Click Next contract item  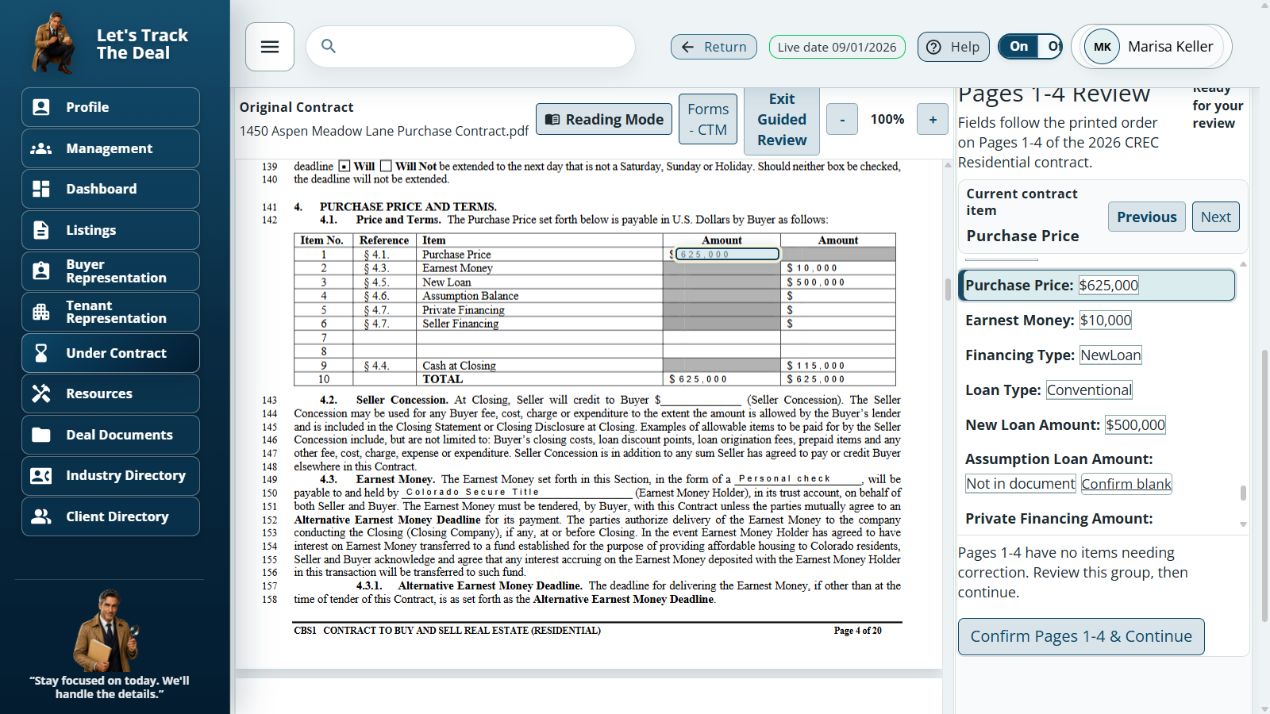(1215, 217)
